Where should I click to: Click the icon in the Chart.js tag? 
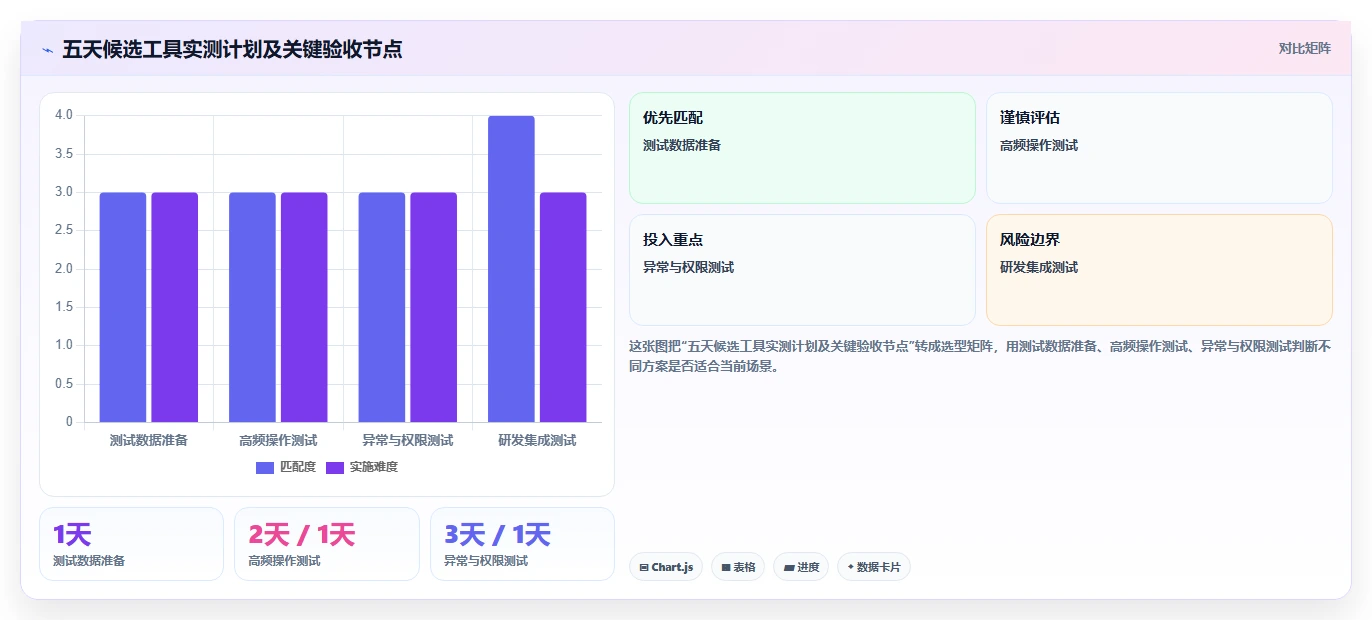pos(644,568)
